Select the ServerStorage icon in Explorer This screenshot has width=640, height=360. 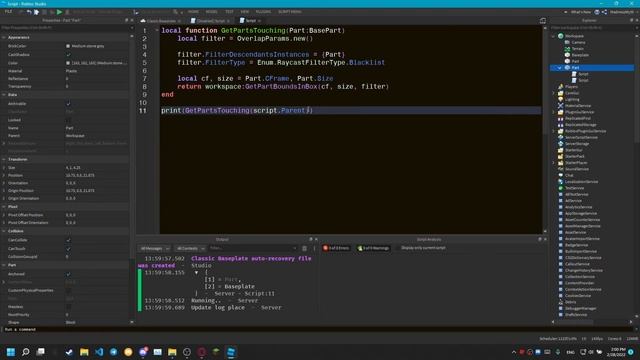pyautogui.click(x=561, y=144)
